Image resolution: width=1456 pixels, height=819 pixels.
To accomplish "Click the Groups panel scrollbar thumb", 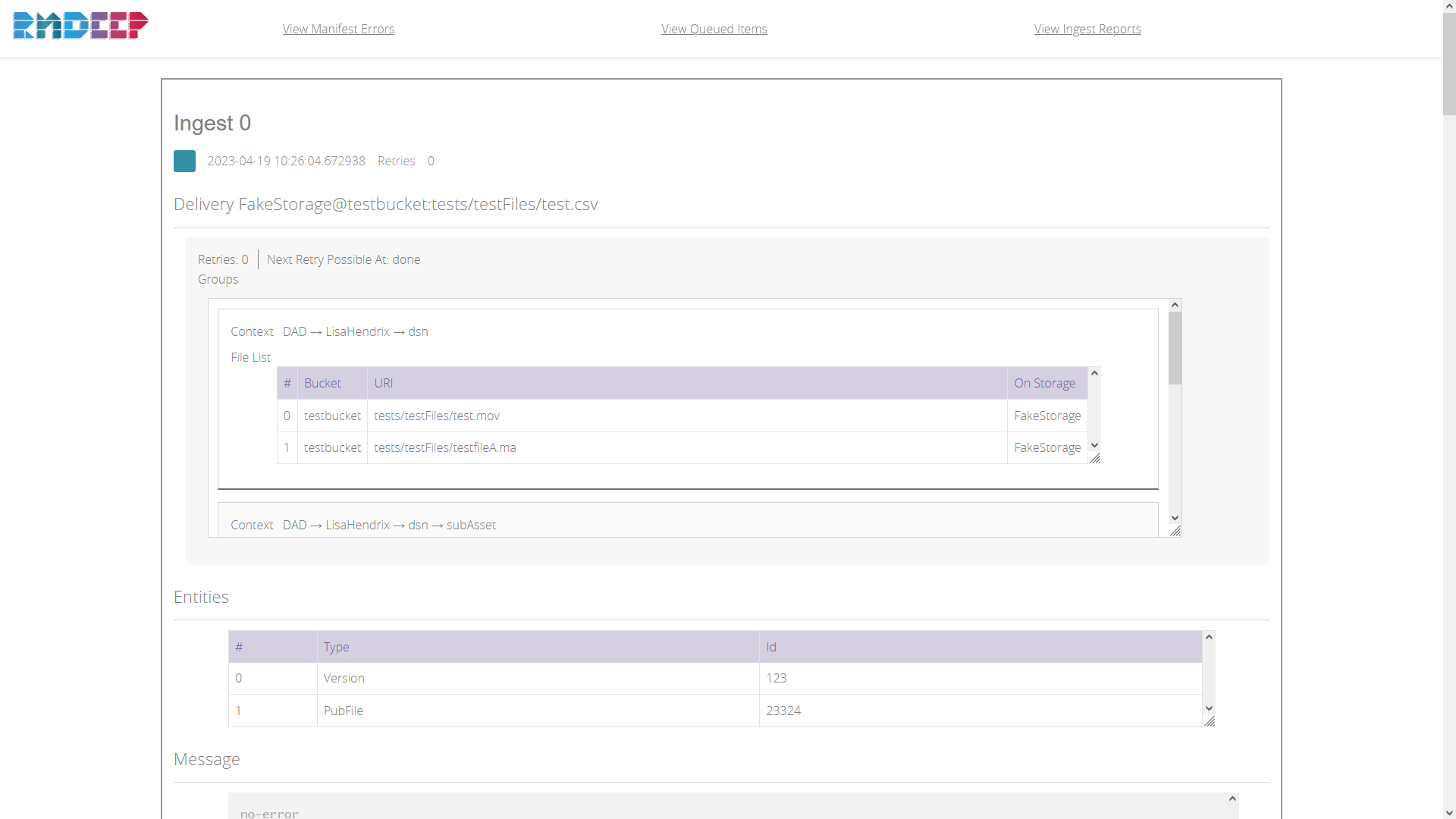I will coord(1175,349).
